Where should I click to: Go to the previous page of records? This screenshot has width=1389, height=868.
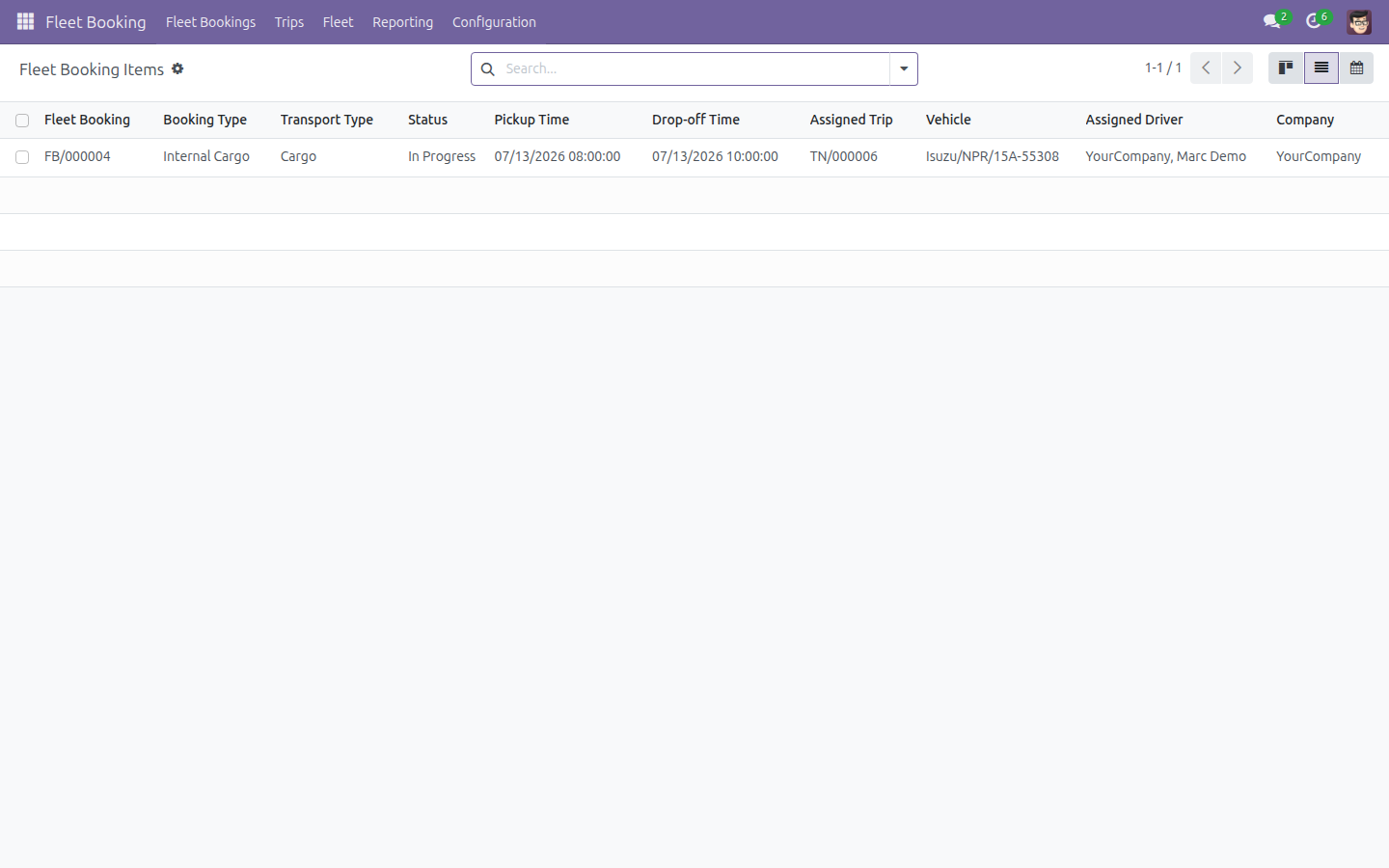(1206, 68)
